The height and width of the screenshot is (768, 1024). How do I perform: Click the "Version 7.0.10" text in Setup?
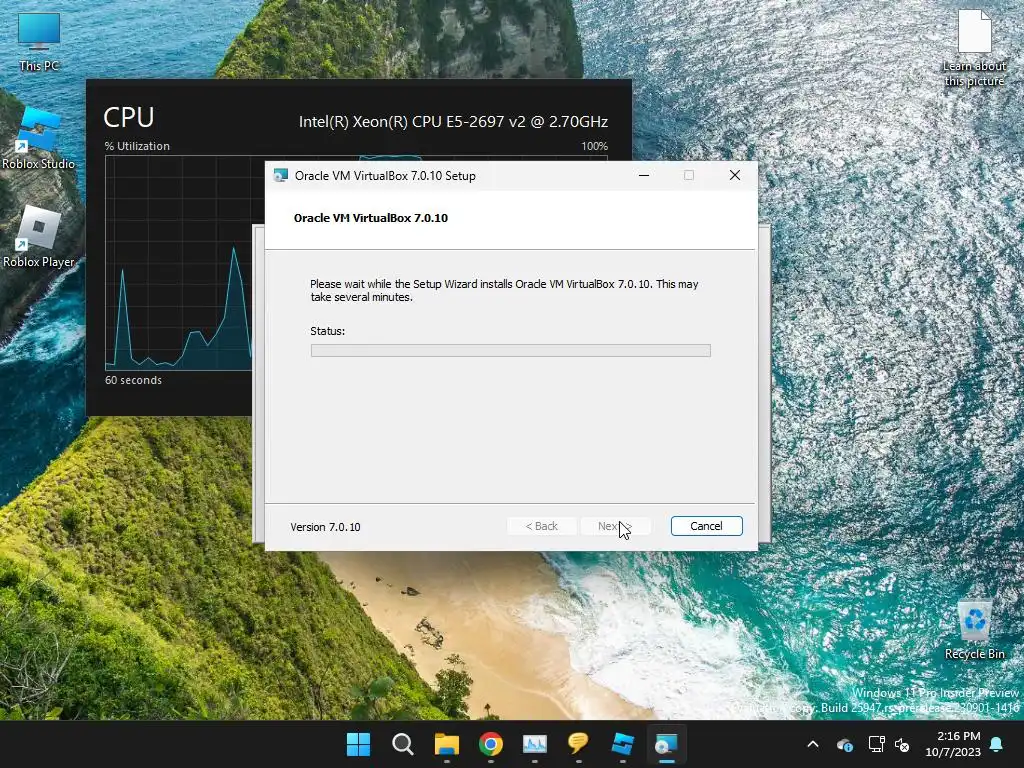[325, 527]
